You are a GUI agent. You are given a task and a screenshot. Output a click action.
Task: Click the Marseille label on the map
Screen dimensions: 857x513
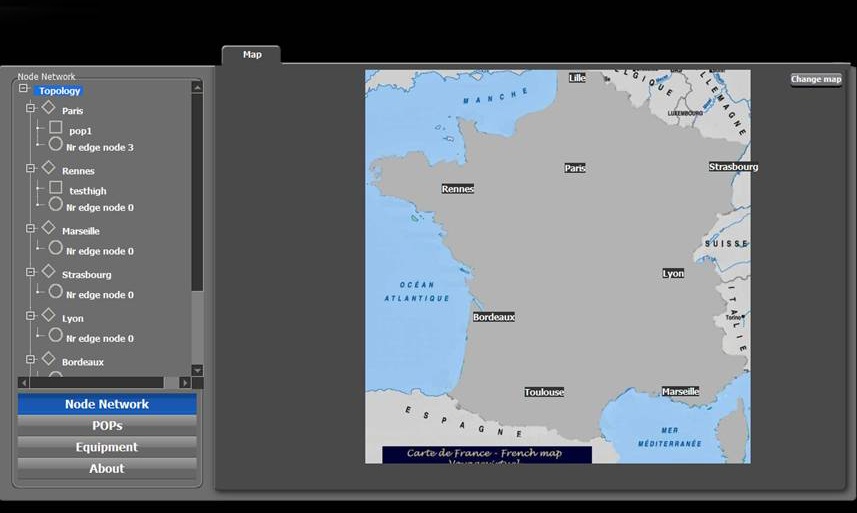point(680,392)
